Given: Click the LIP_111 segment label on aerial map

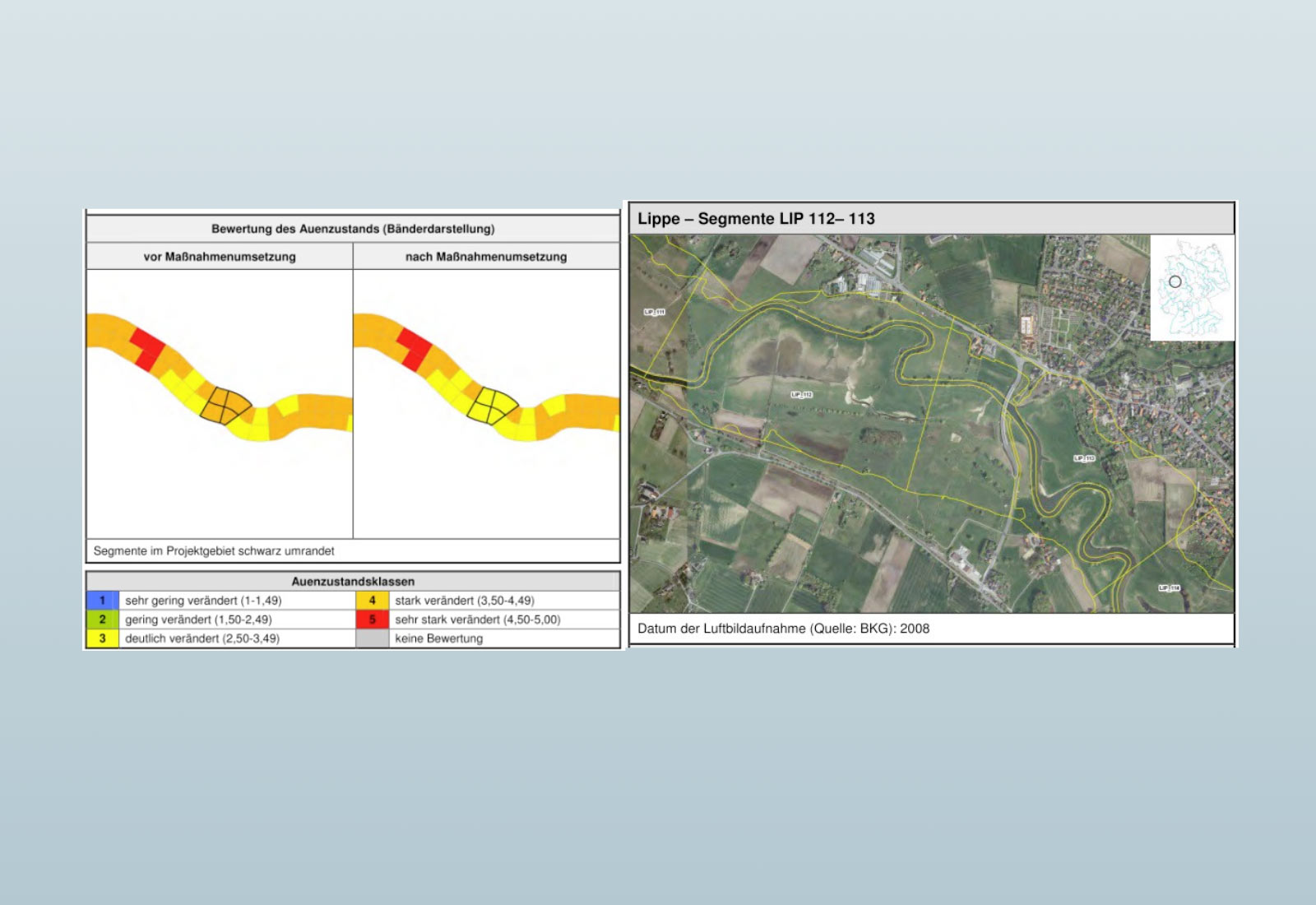Looking at the screenshot, I should [654, 312].
